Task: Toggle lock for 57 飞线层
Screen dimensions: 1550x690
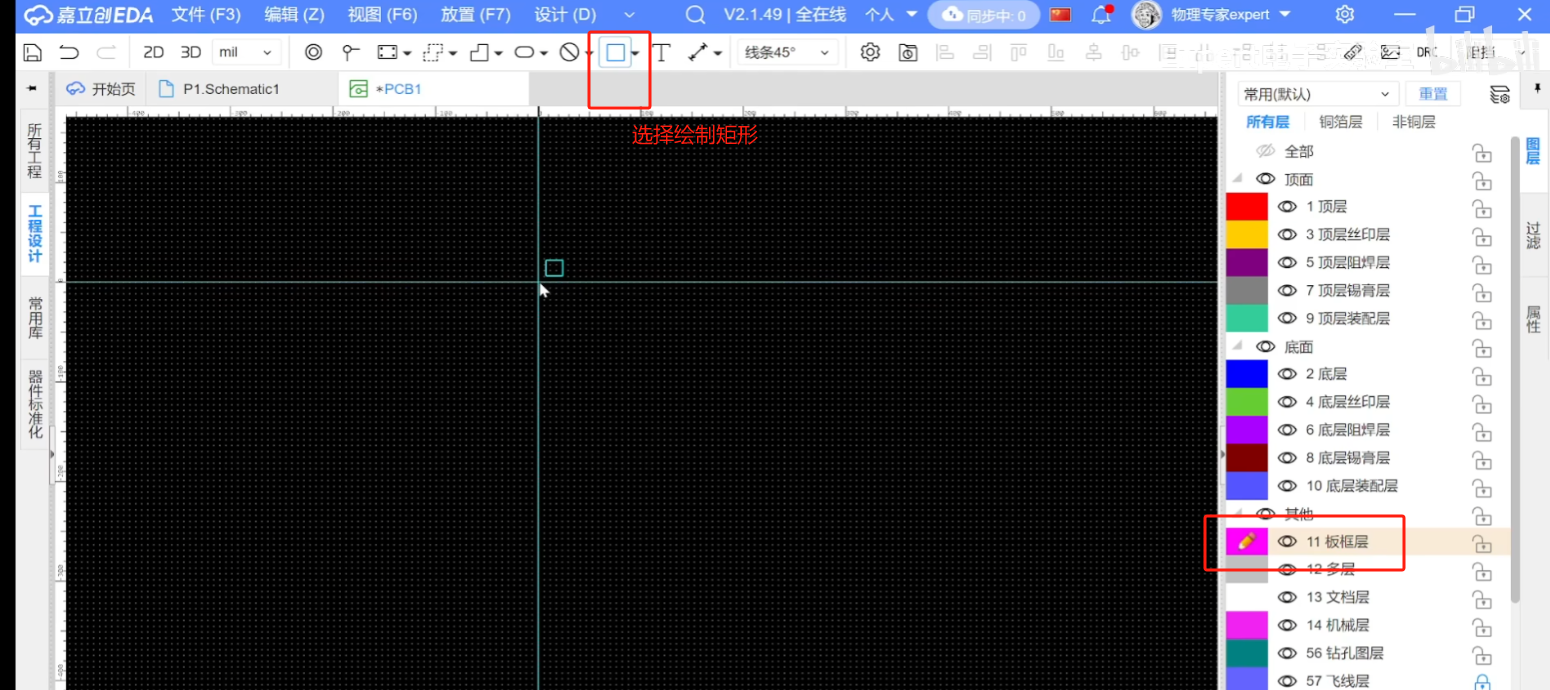Action: [x=1482, y=681]
